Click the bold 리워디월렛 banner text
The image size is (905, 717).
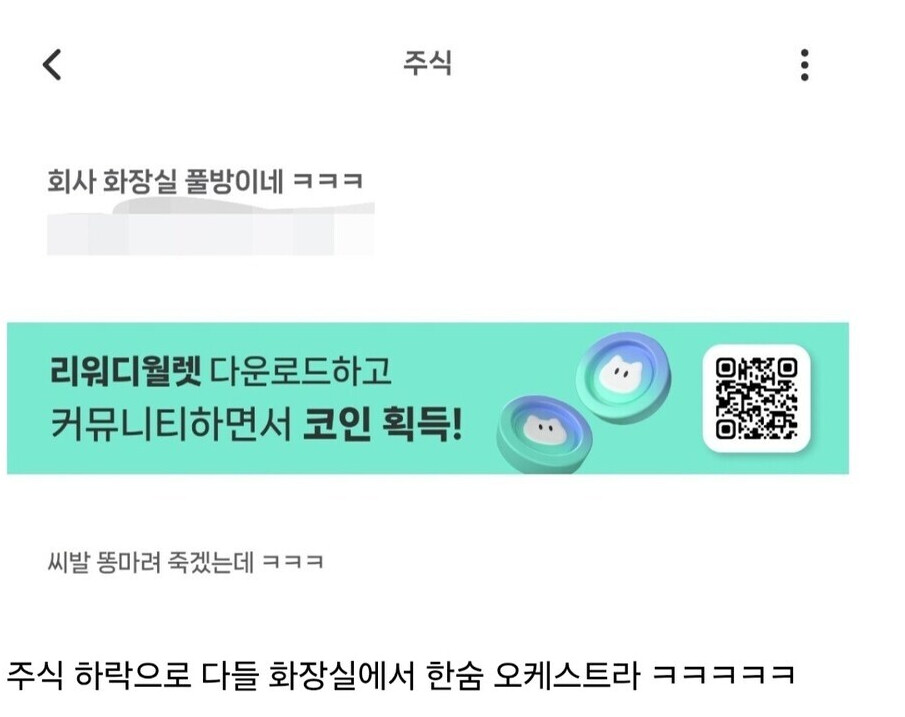(126, 371)
